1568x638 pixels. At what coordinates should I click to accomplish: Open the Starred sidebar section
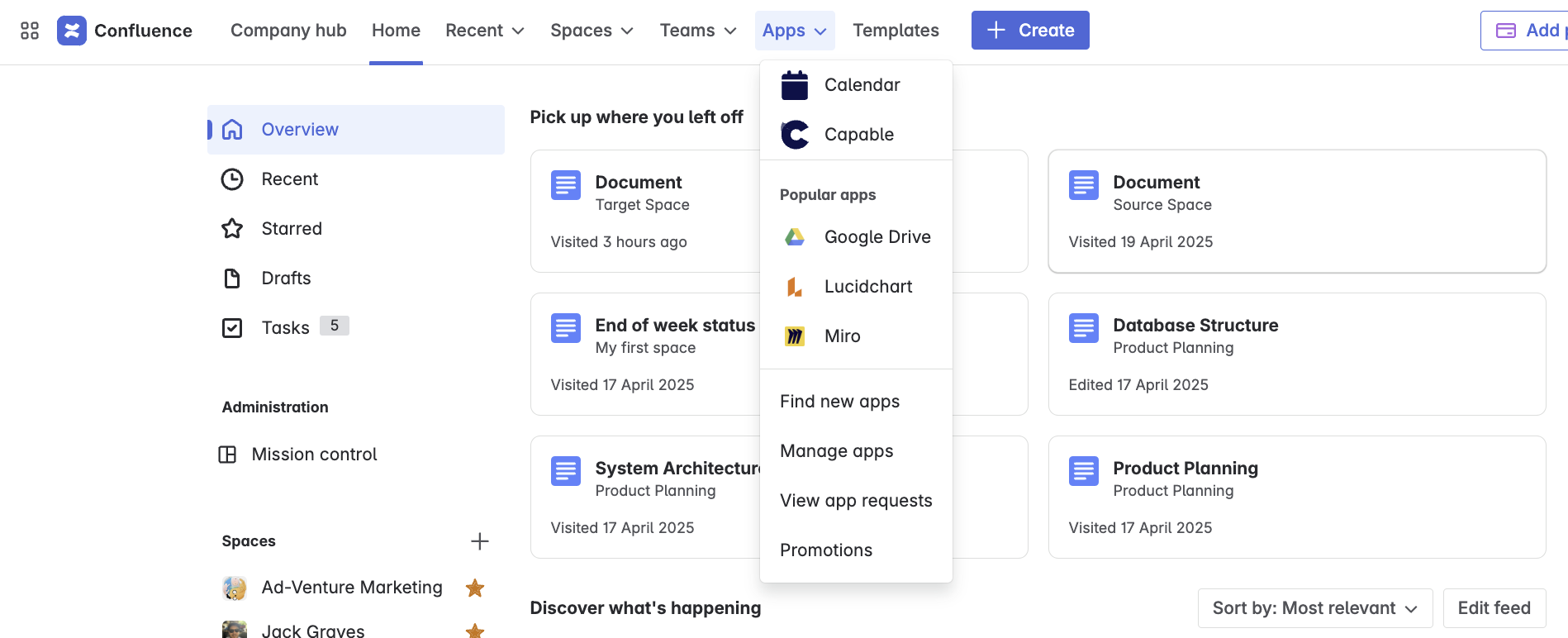tap(292, 228)
